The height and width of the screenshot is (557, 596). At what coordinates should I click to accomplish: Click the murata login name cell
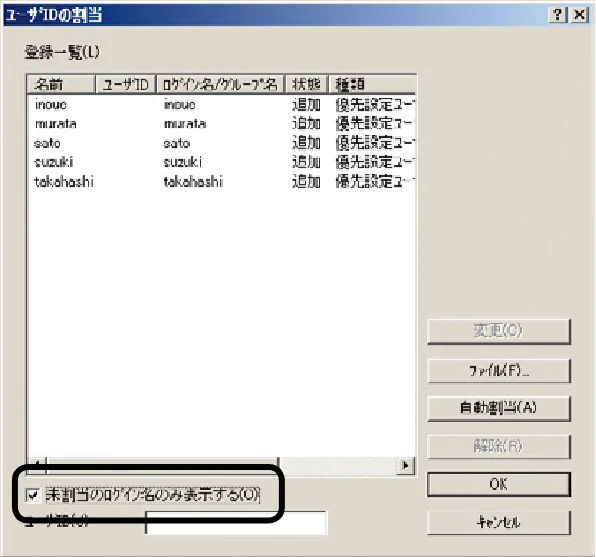(185, 124)
